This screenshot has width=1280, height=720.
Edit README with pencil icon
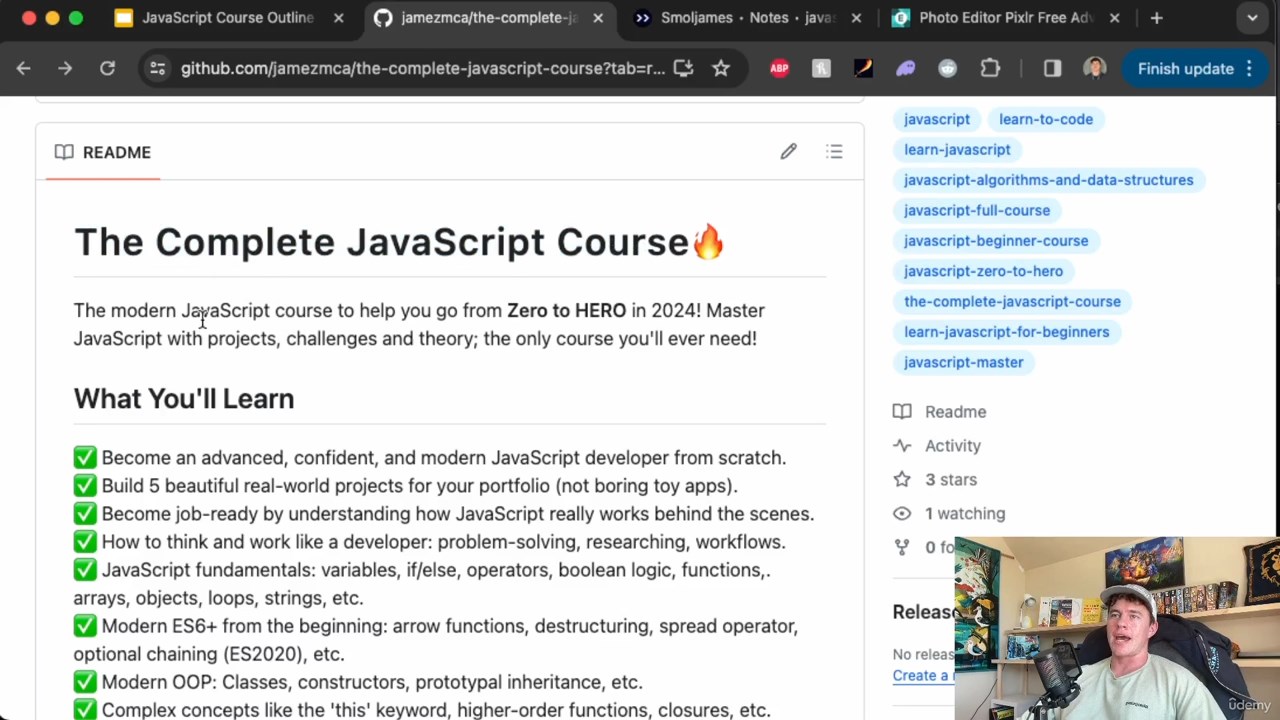[788, 151]
